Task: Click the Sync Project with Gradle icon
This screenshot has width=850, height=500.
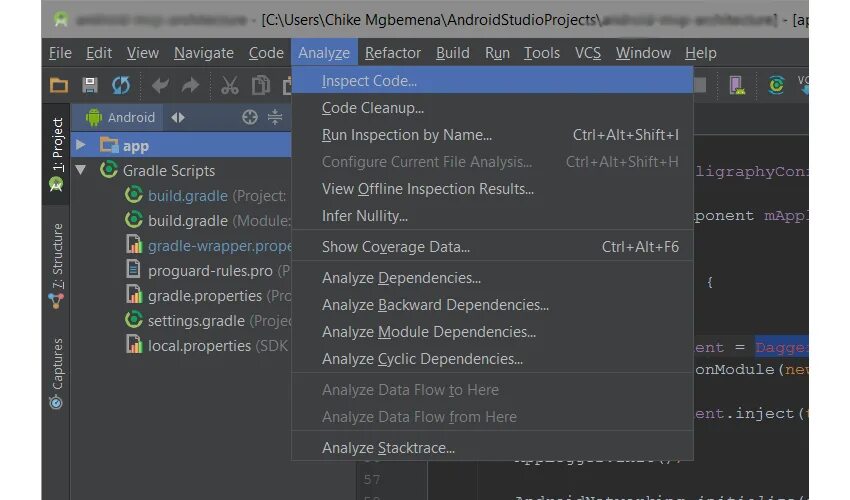Action: pos(776,86)
